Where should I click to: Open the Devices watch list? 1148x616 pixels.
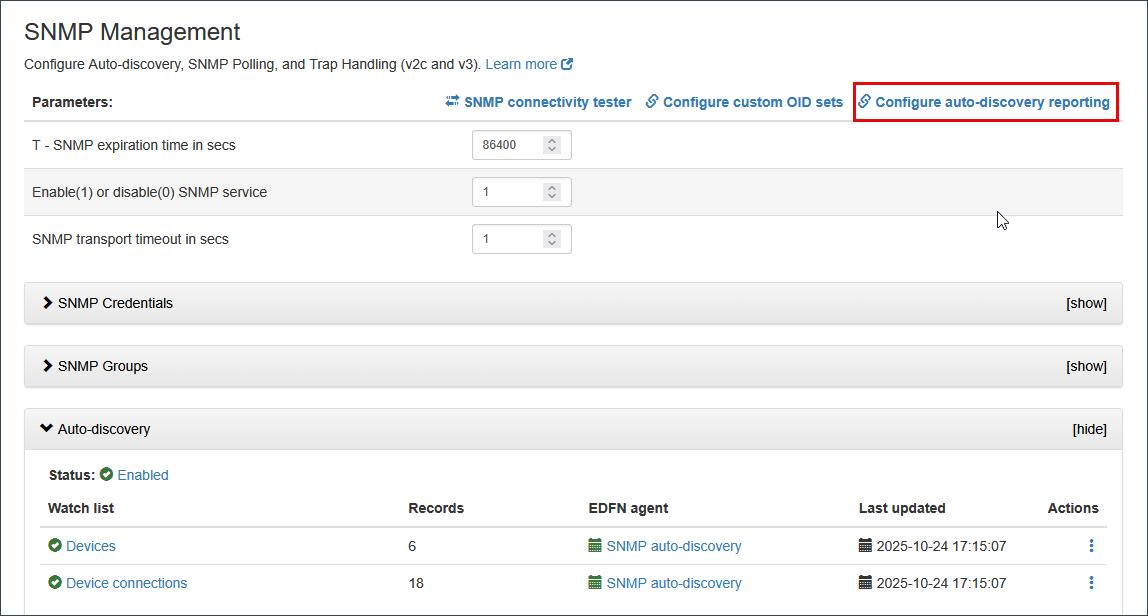pos(90,546)
